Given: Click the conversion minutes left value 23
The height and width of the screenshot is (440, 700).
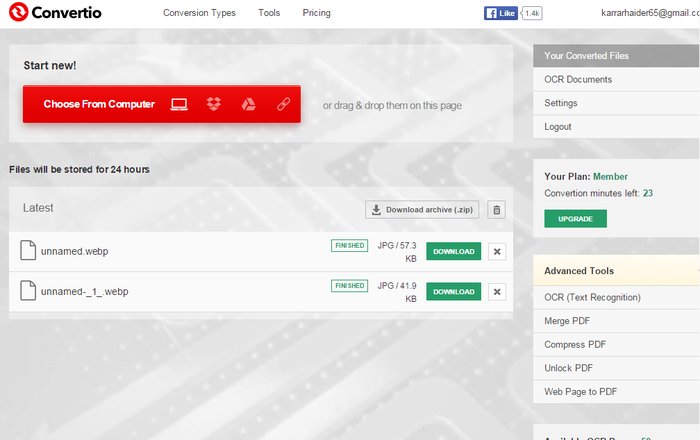Looking at the screenshot, I should point(648,193).
